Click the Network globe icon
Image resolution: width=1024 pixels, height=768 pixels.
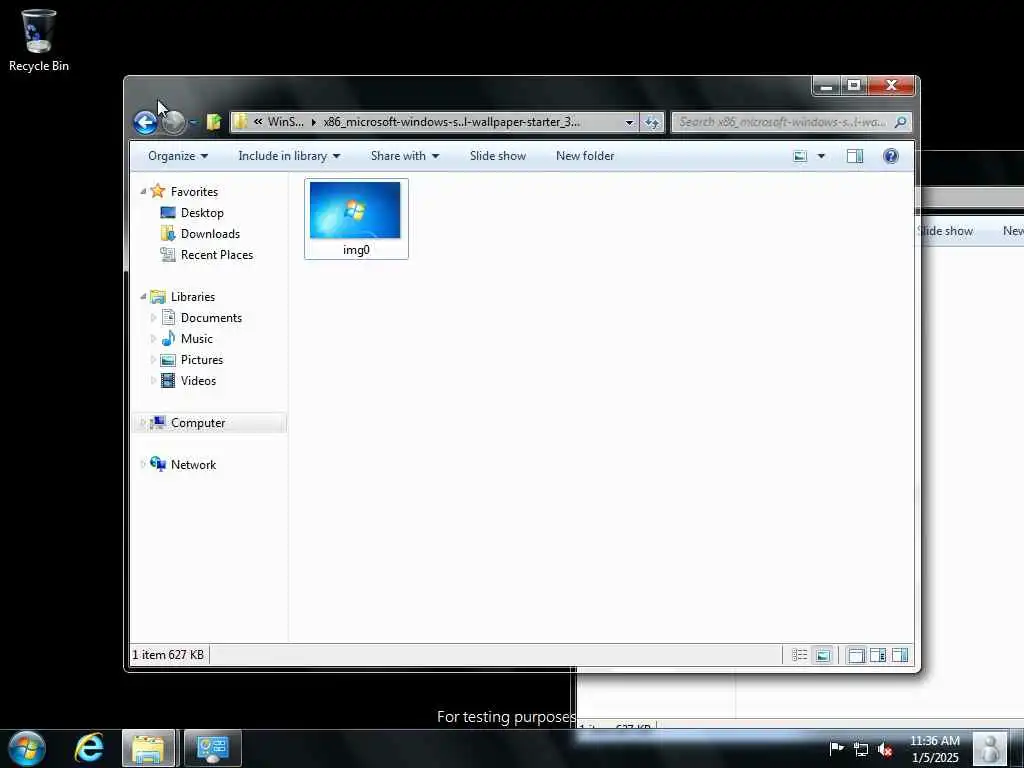[157, 464]
